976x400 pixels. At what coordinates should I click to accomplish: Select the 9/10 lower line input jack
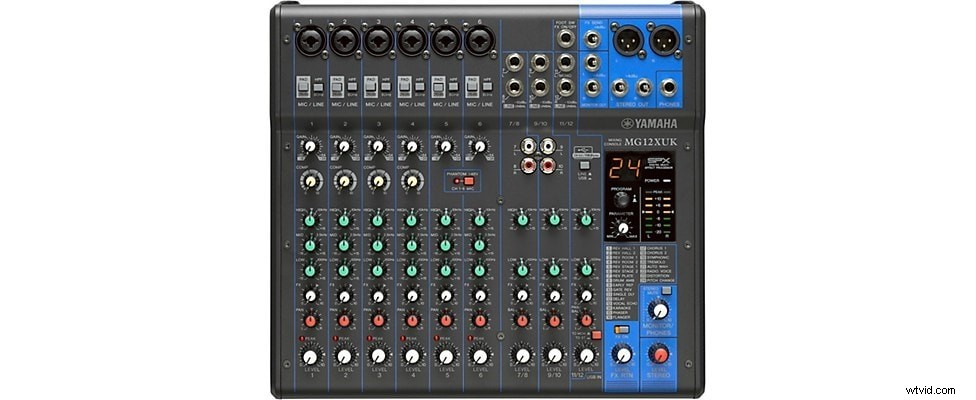(x=540, y=87)
